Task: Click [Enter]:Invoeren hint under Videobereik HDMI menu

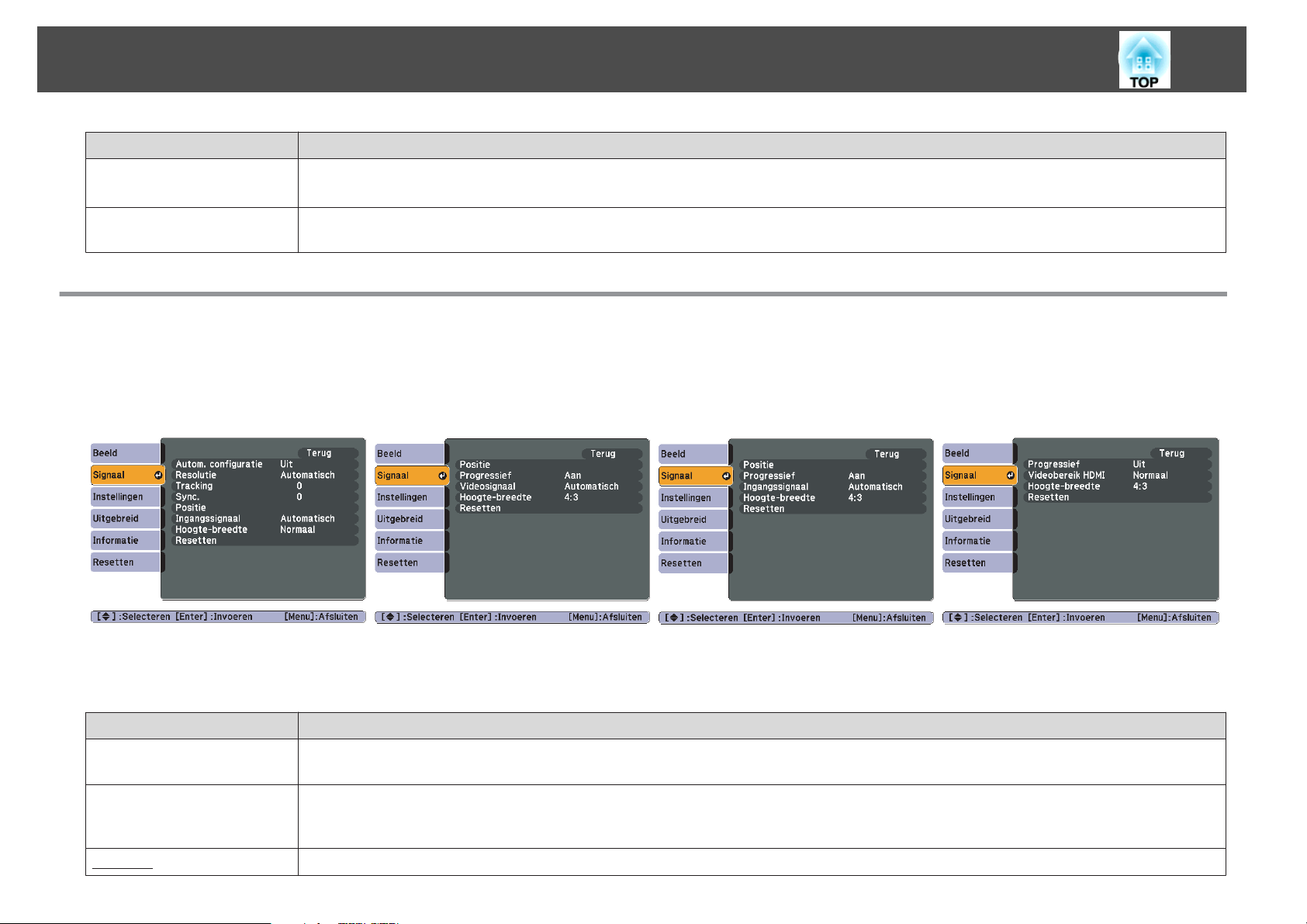Action: click(1066, 618)
